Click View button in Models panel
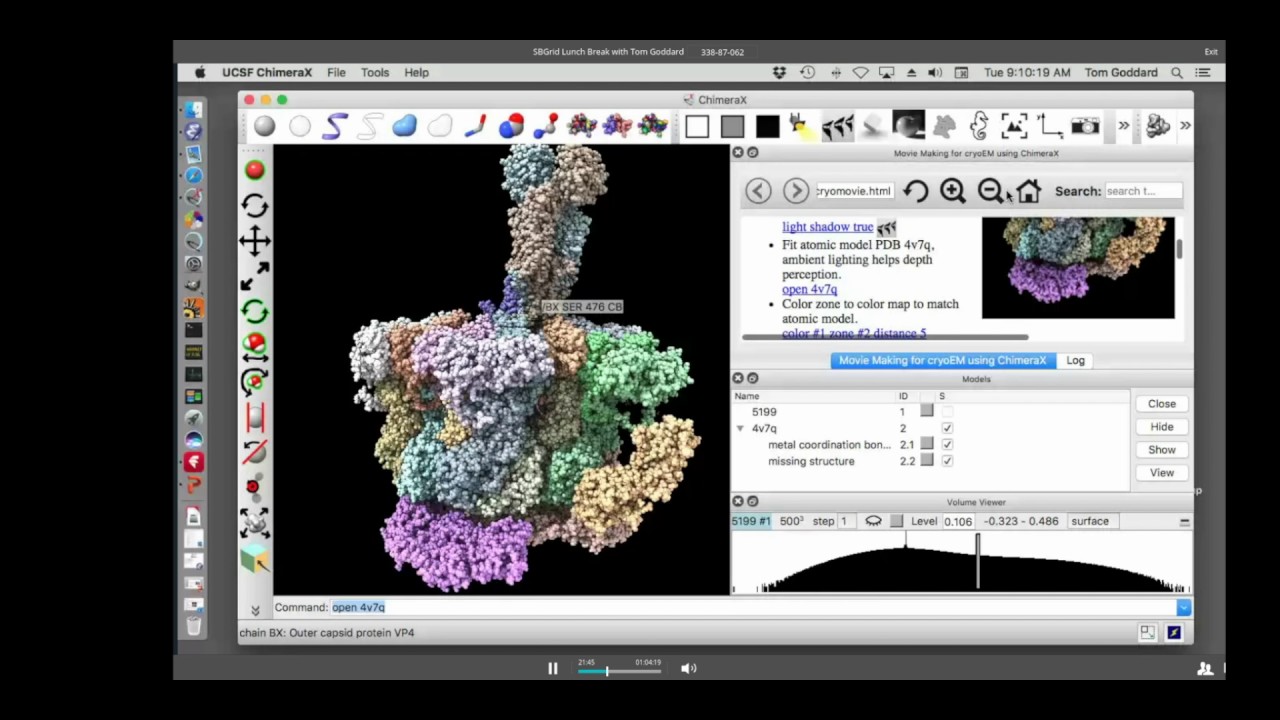Viewport: 1280px width, 720px height. pyautogui.click(x=1162, y=473)
